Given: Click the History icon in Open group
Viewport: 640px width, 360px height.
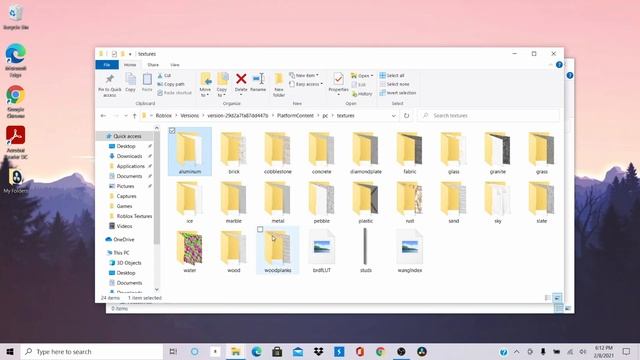Looking at the screenshot, I should click(362, 94).
